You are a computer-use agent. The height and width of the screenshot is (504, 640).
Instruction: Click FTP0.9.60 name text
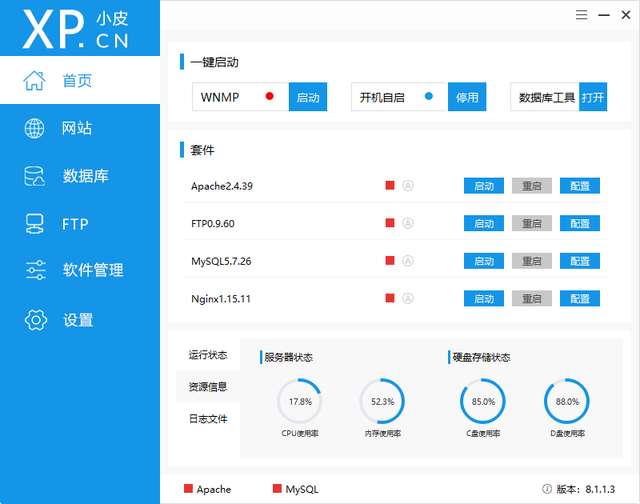[213, 224]
